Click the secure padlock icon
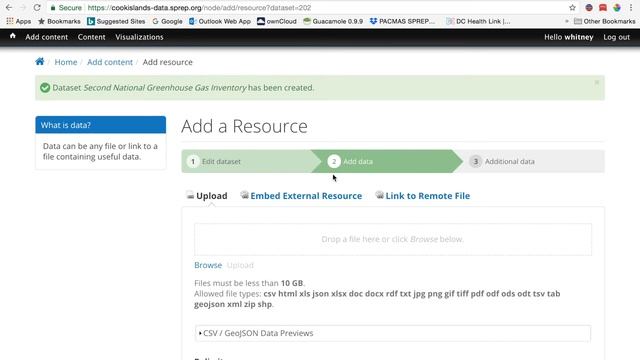The height and width of the screenshot is (360, 640). (x=53, y=8)
